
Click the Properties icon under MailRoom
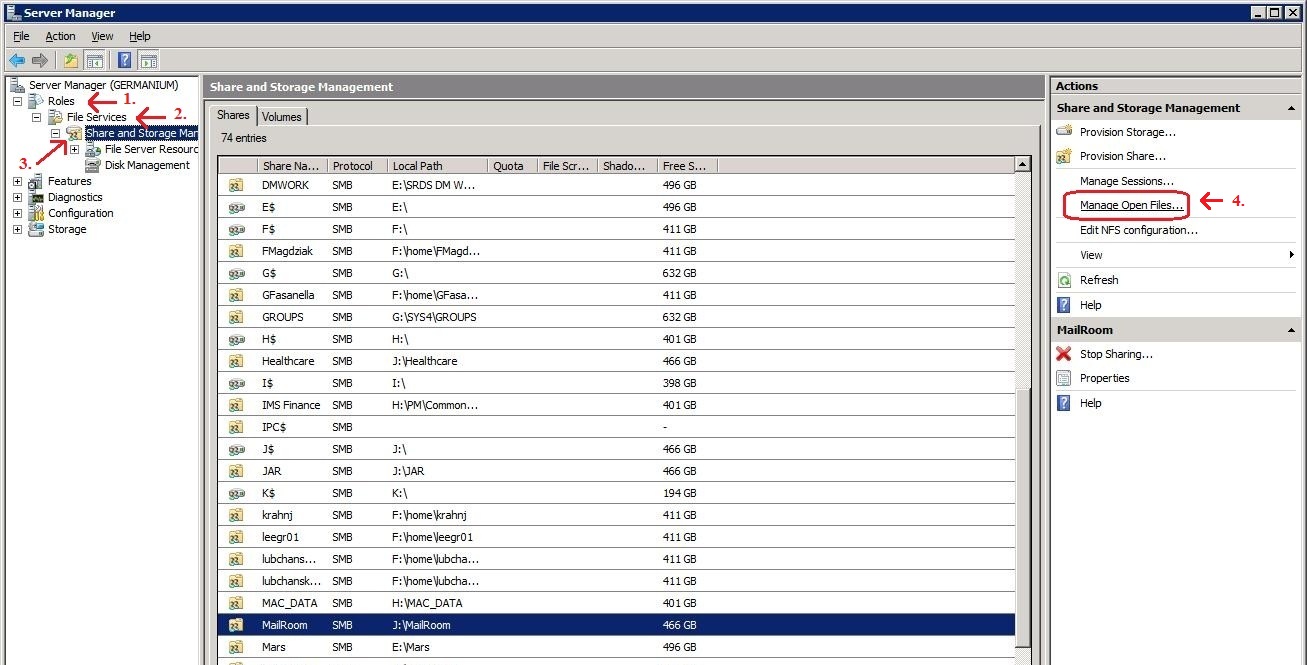point(1064,378)
